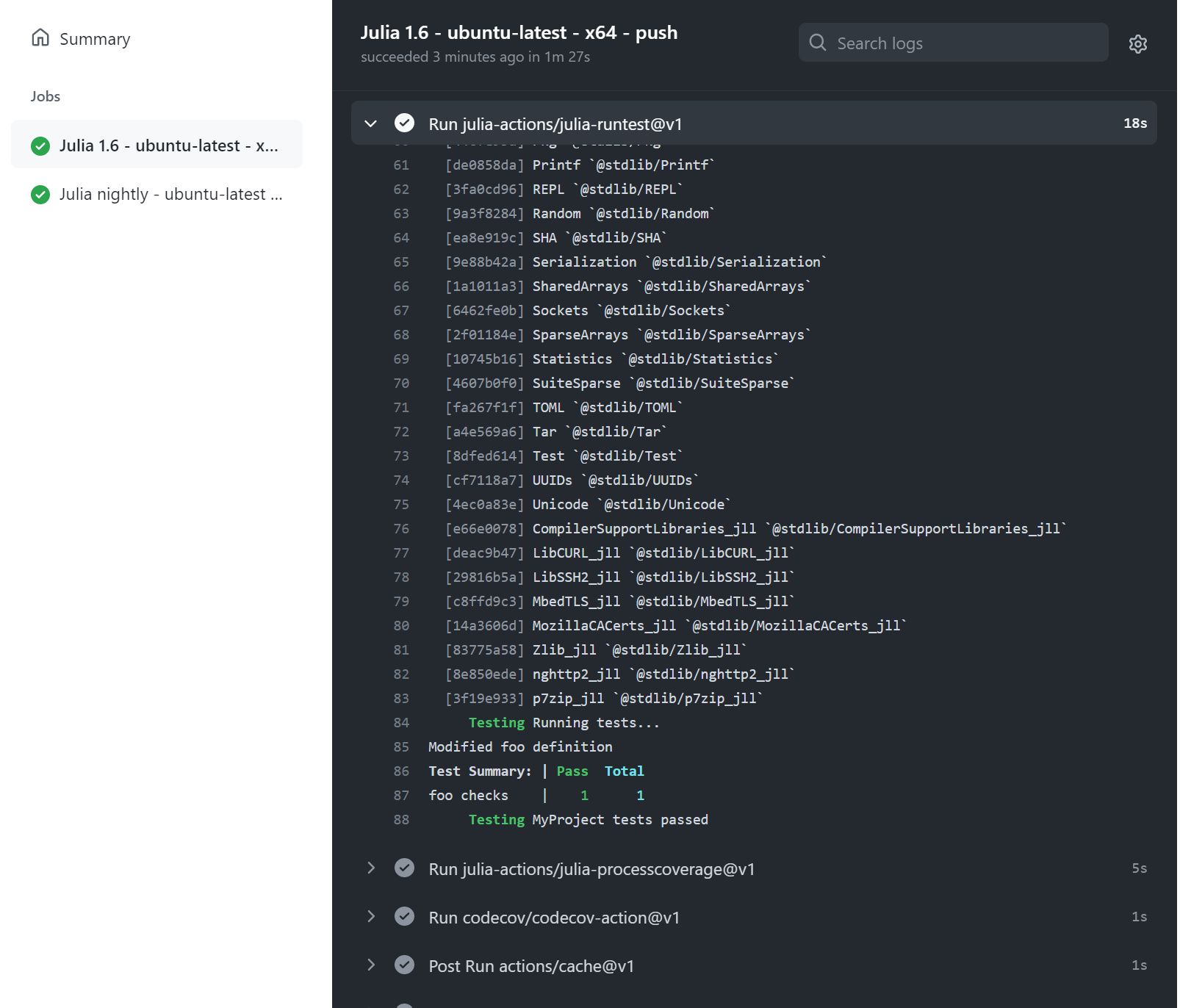Expand the codecov-action step chevron
Image resolution: width=1180 pixels, height=1008 pixels.
click(x=371, y=917)
